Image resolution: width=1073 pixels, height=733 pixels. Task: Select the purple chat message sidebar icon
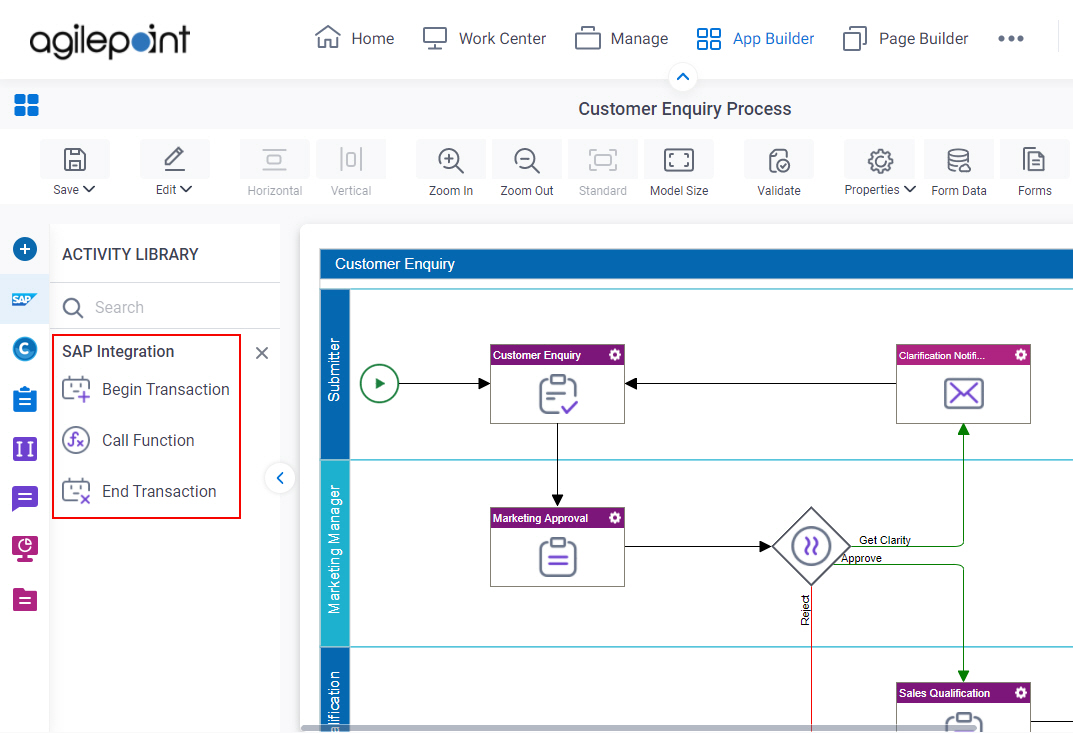point(25,498)
